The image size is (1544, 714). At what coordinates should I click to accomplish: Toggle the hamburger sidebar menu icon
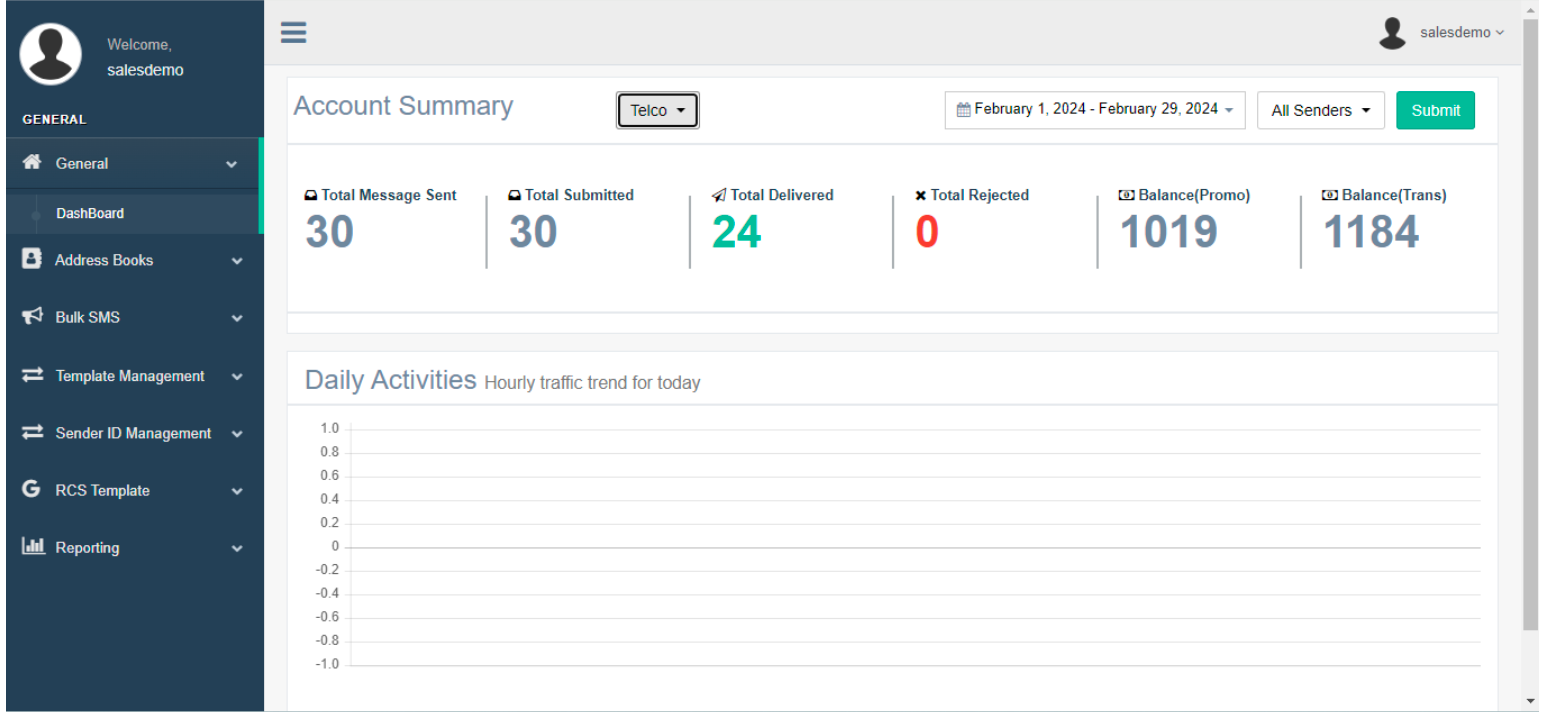click(293, 33)
